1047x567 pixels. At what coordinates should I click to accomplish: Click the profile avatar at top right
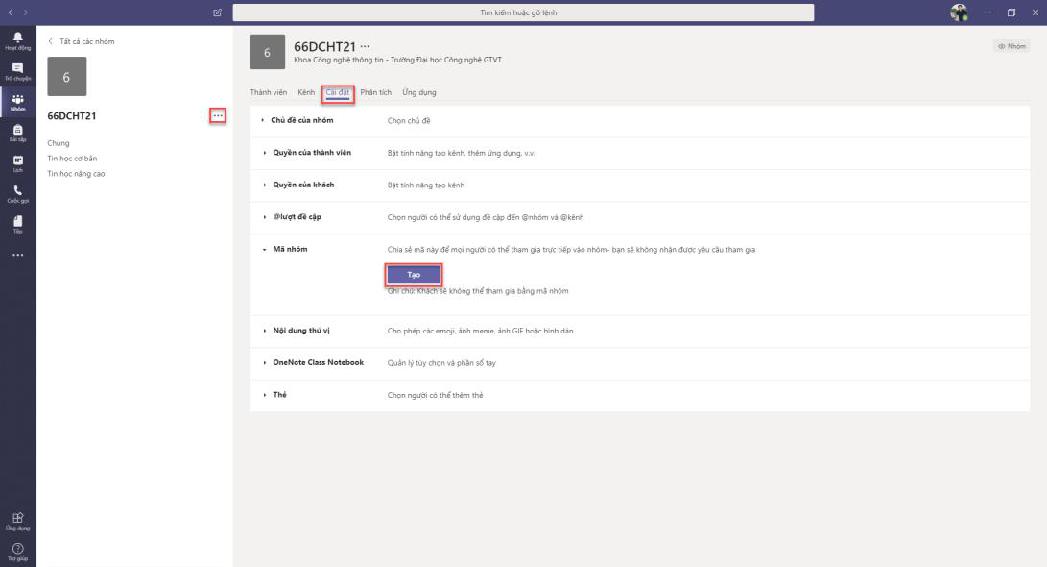(959, 12)
